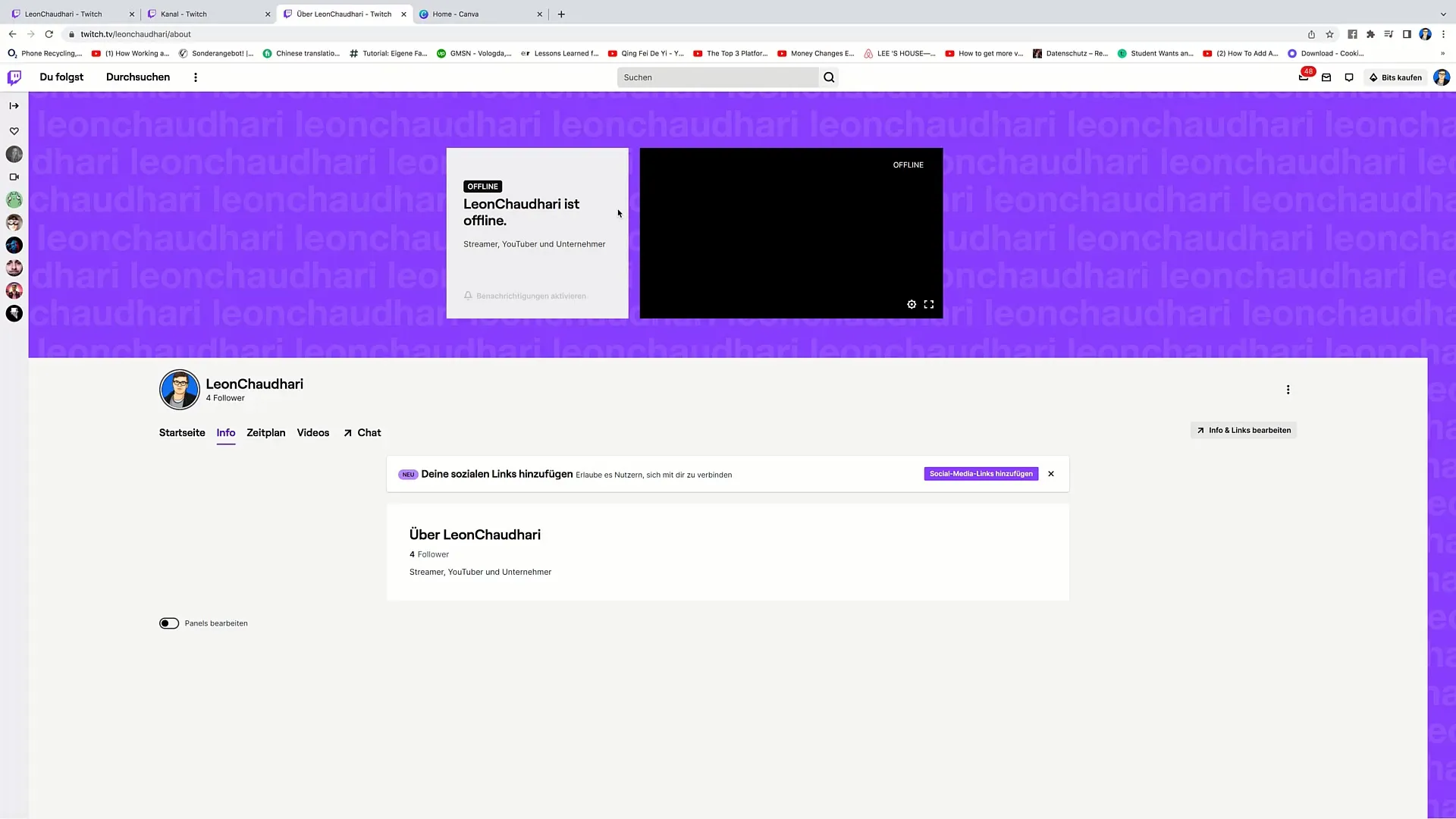The height and width of the screenshot is (819, 1456).
Task: Open the first channel avatar in sidebar
Action: [14, 154]
